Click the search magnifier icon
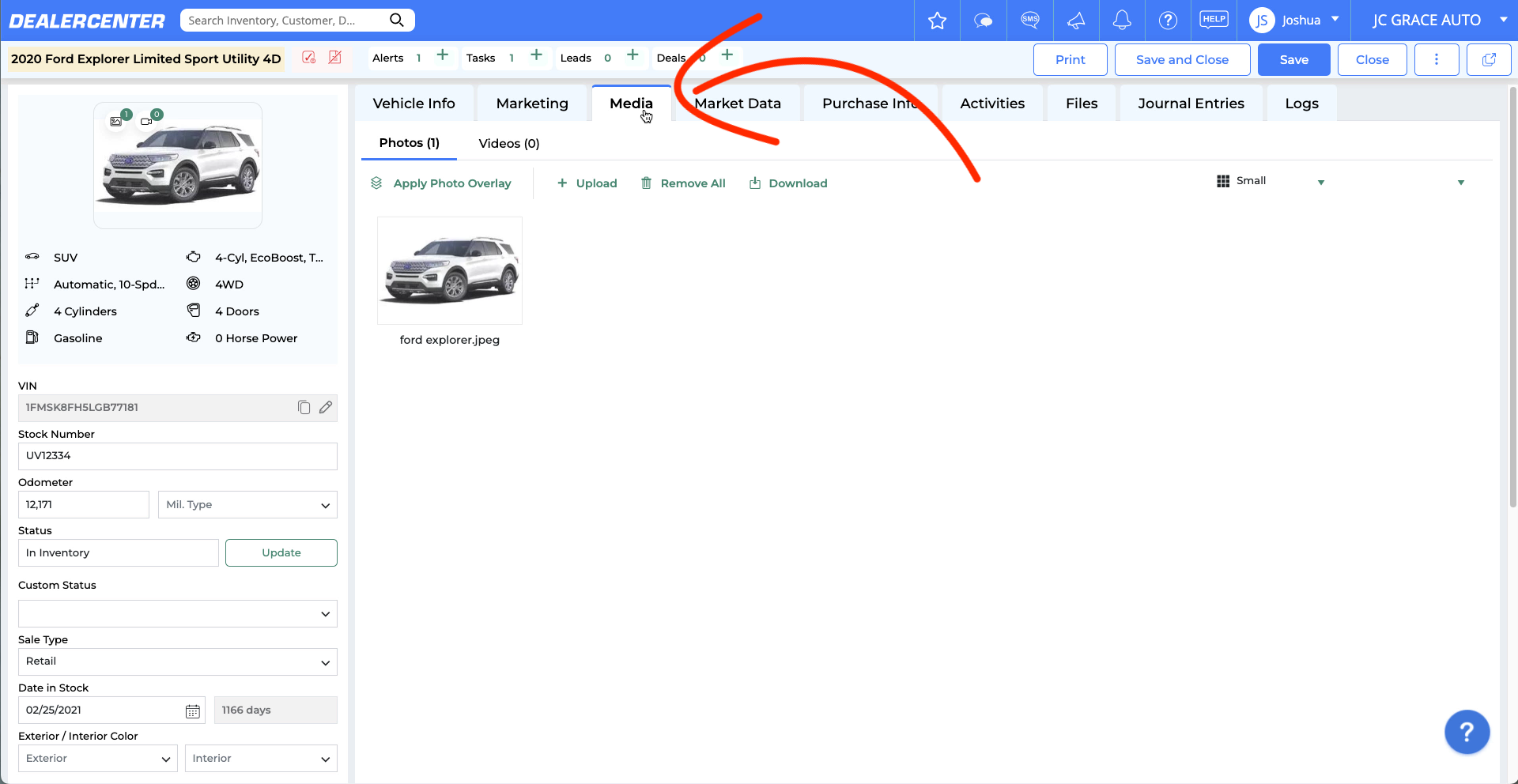The image size is (1518, 784). 397,20
